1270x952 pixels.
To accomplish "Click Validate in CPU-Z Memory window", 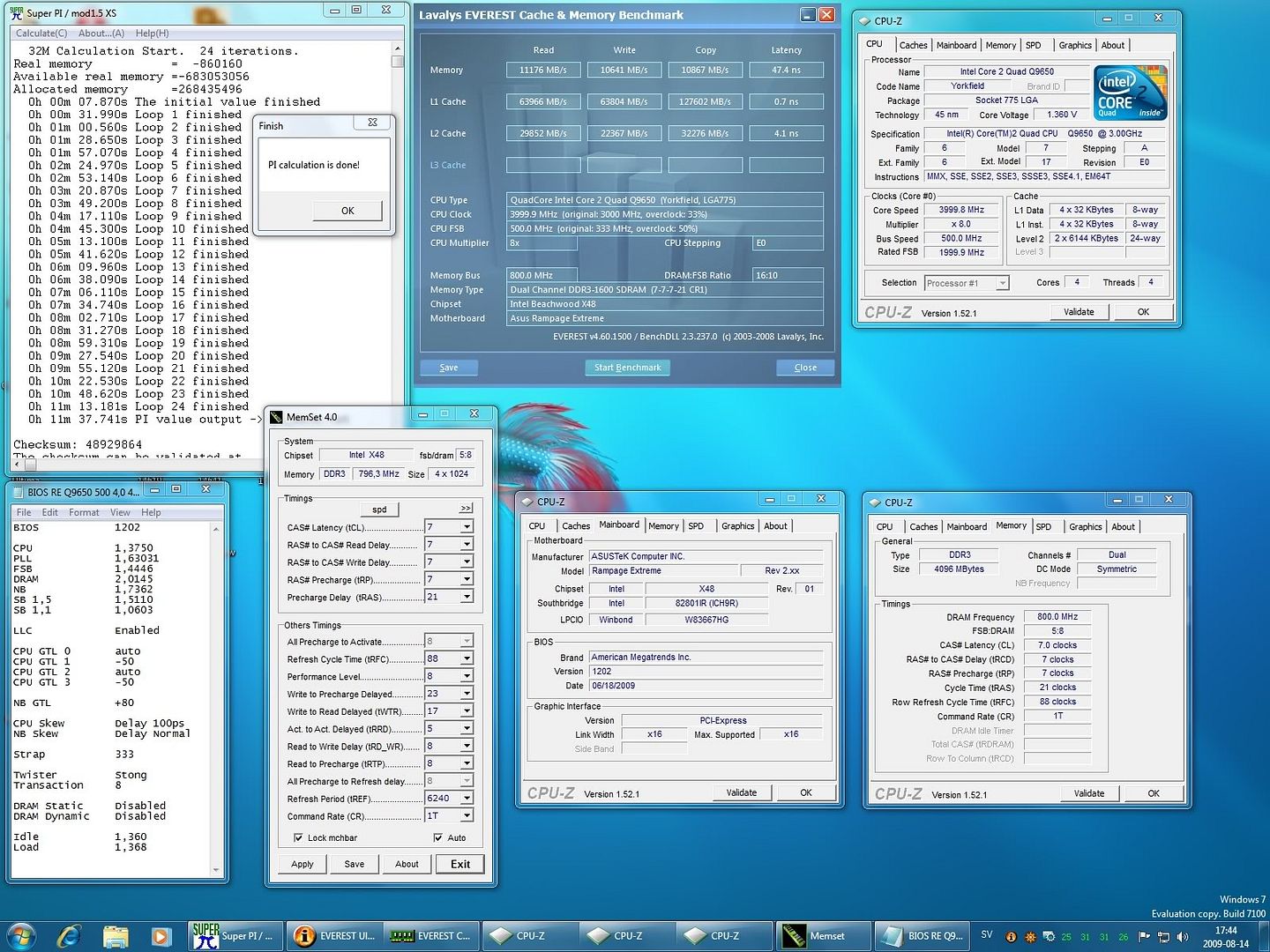I will tap(1089, 793).
